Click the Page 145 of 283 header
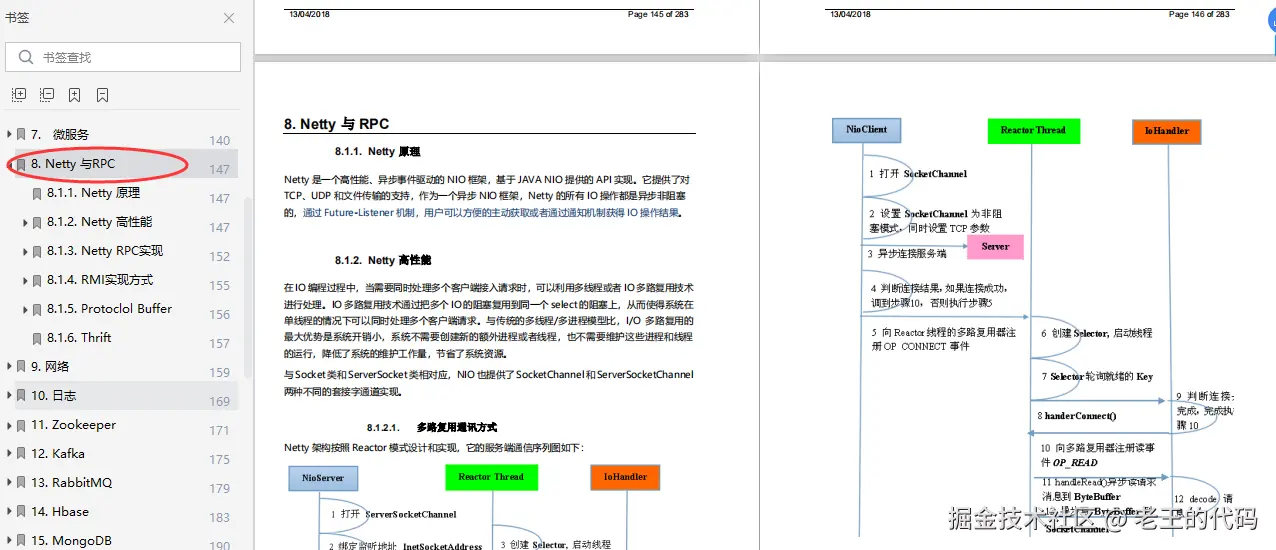 (658, 14)
